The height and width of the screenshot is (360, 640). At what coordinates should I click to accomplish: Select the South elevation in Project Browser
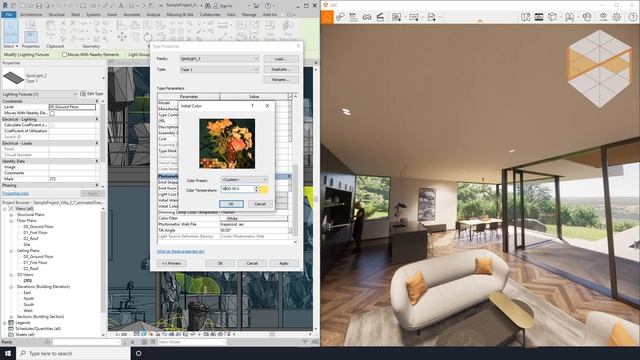(x=29, y=304)
